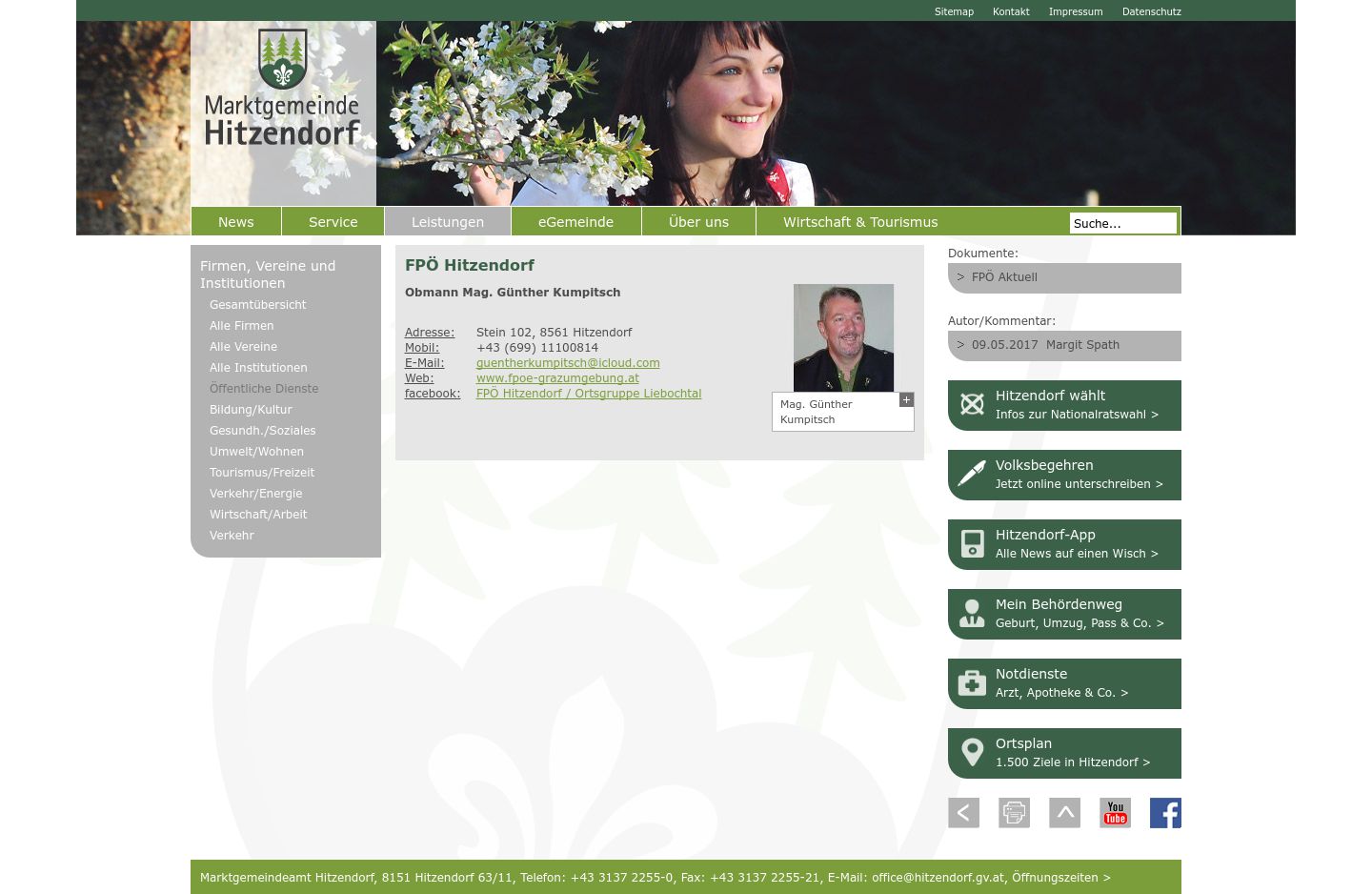Select Gesamtübersicht in the sidebar
This screenshot has height=894, width=1372.
(258, 305)
